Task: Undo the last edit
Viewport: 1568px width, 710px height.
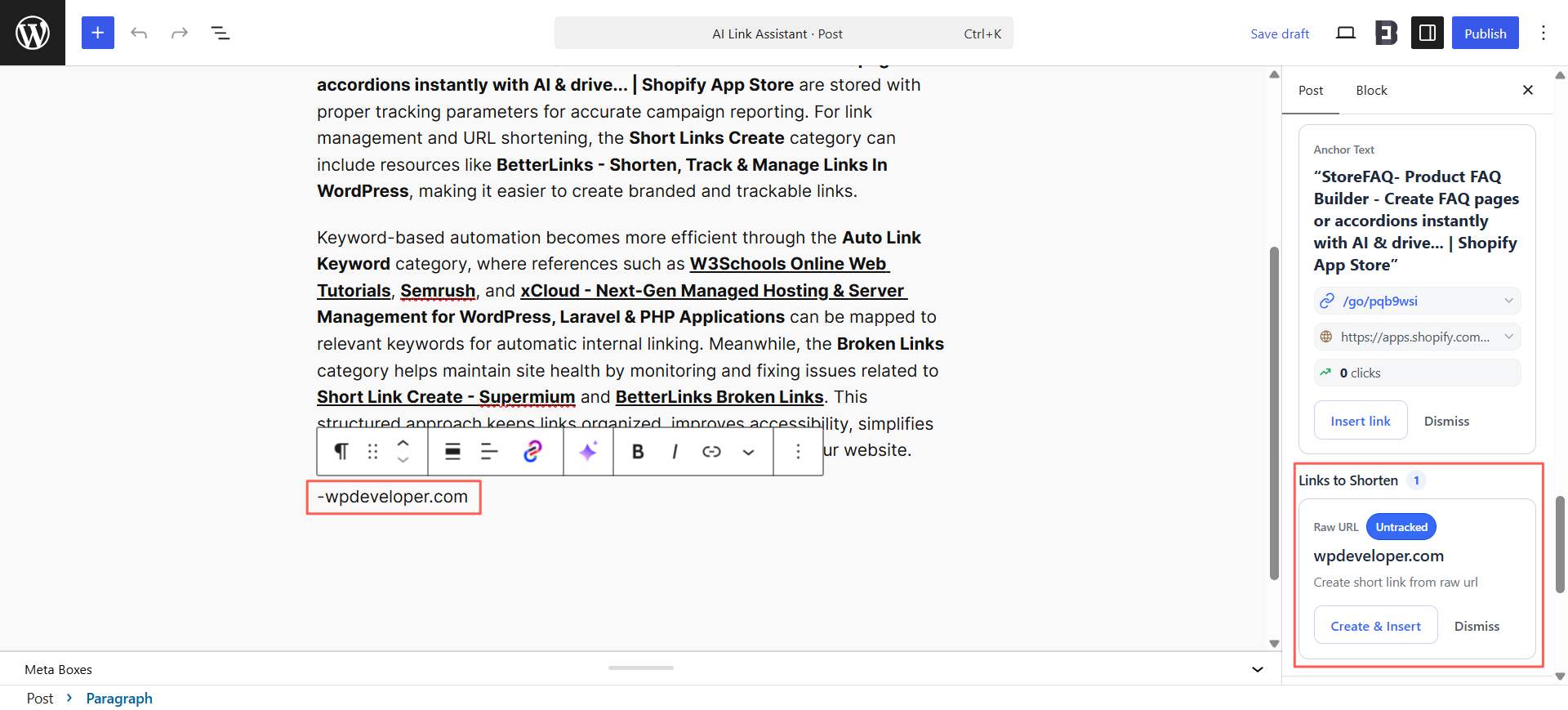Action: coord(139,33)
